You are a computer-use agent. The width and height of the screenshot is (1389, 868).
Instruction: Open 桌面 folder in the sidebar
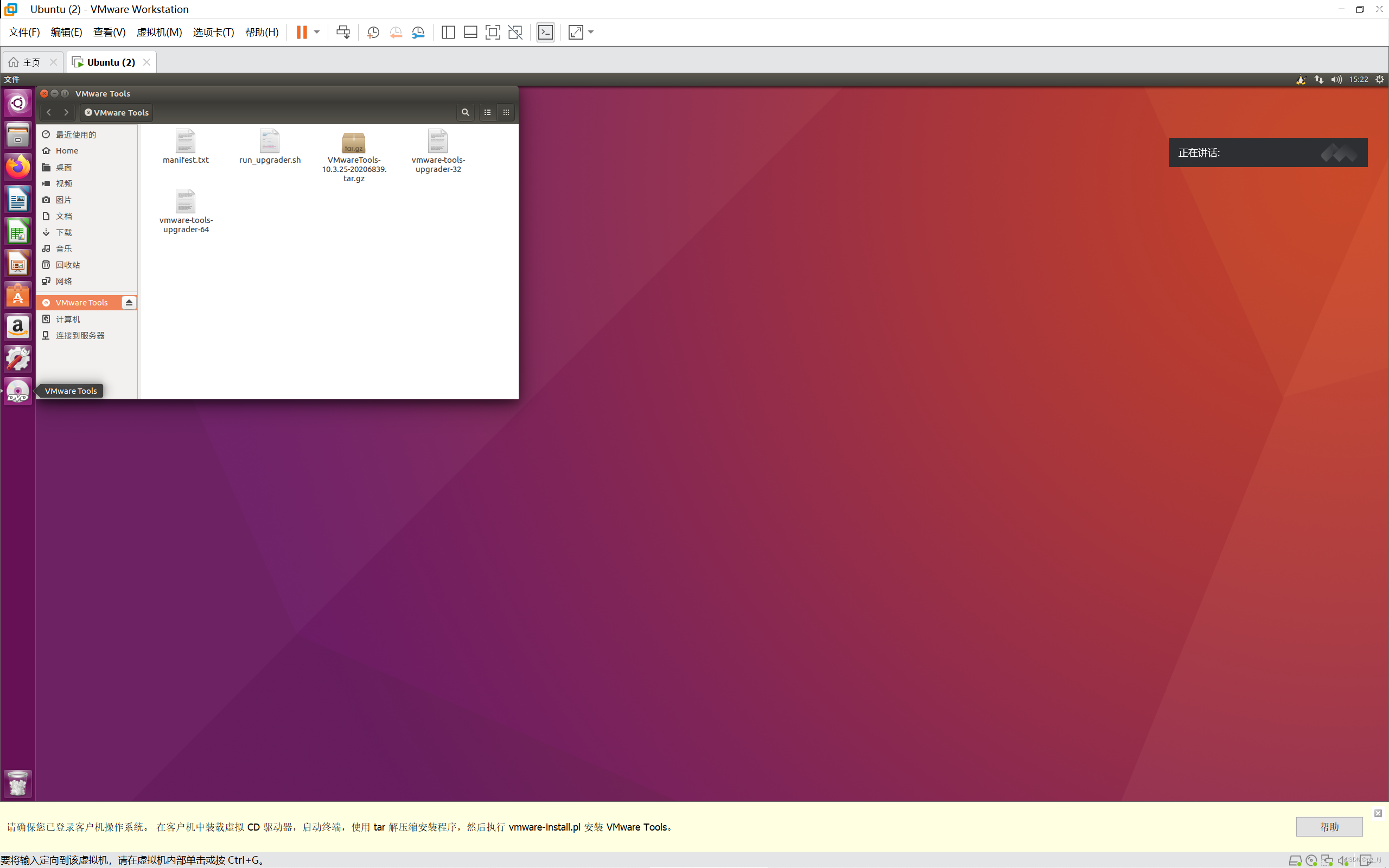[87, 167]
